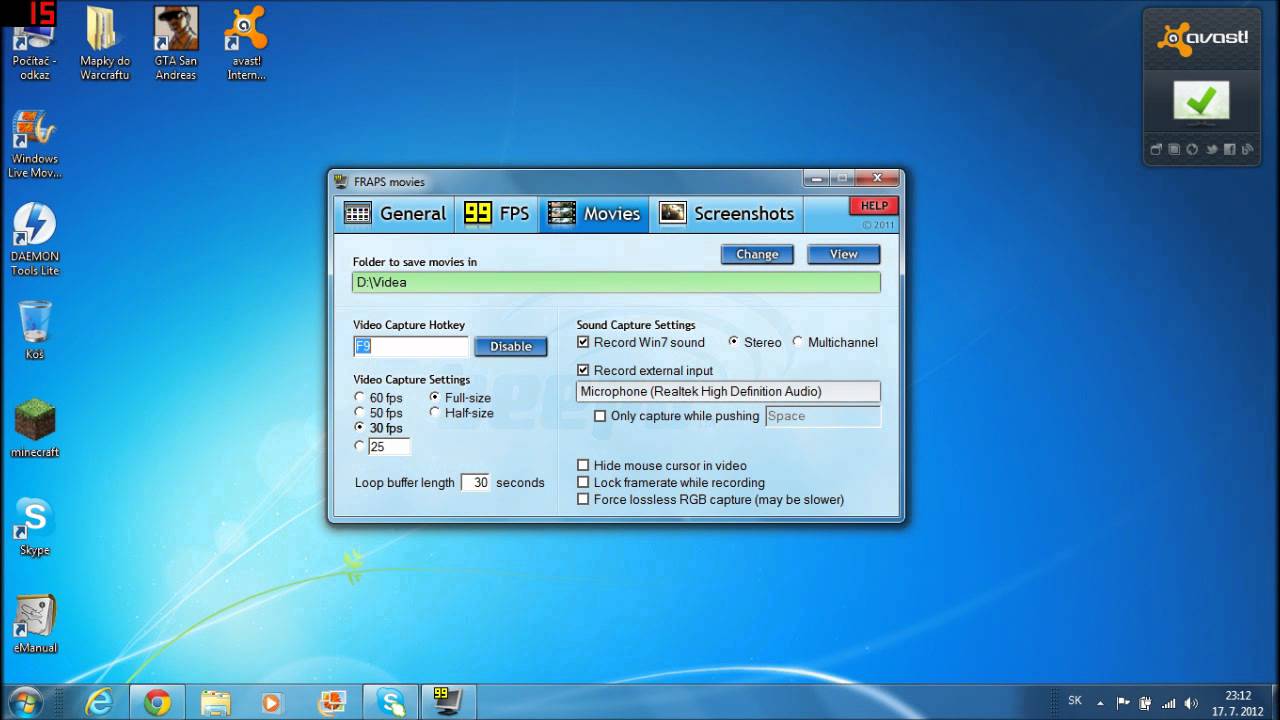Select the custom fps radio button
The height and width of the screenshot is (720, 1280).
360,446
